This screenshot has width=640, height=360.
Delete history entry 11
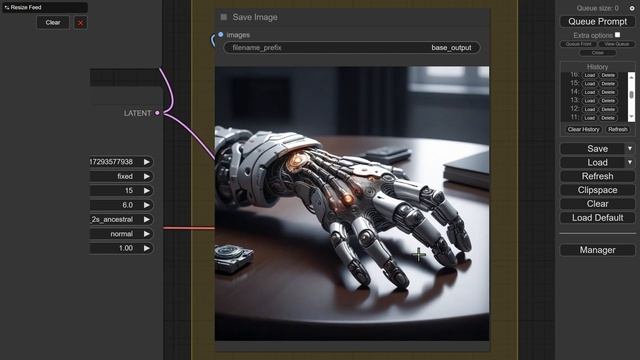[x=608, y=118]
